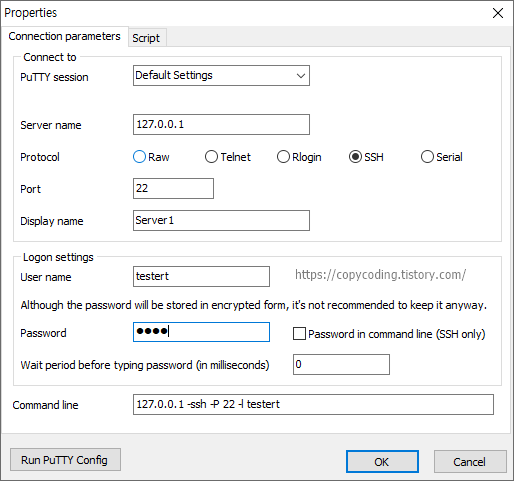Click the wait period milliseconds field
The width and height of the screenshot is (514, 481).
pos(341,364)
